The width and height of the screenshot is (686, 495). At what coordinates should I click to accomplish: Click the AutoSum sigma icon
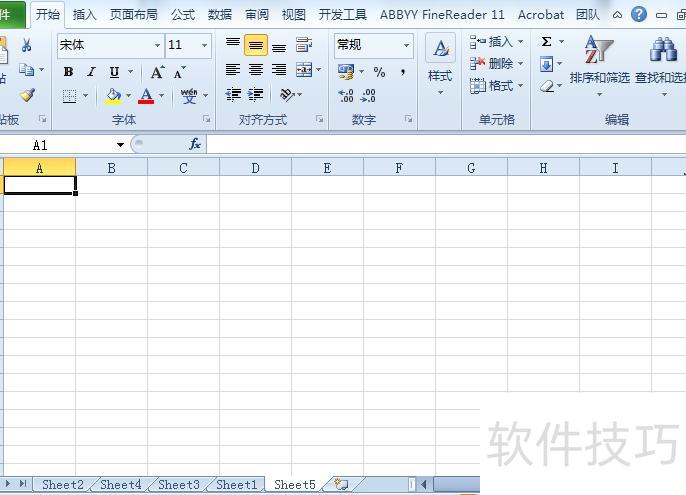tap(546, 42)
